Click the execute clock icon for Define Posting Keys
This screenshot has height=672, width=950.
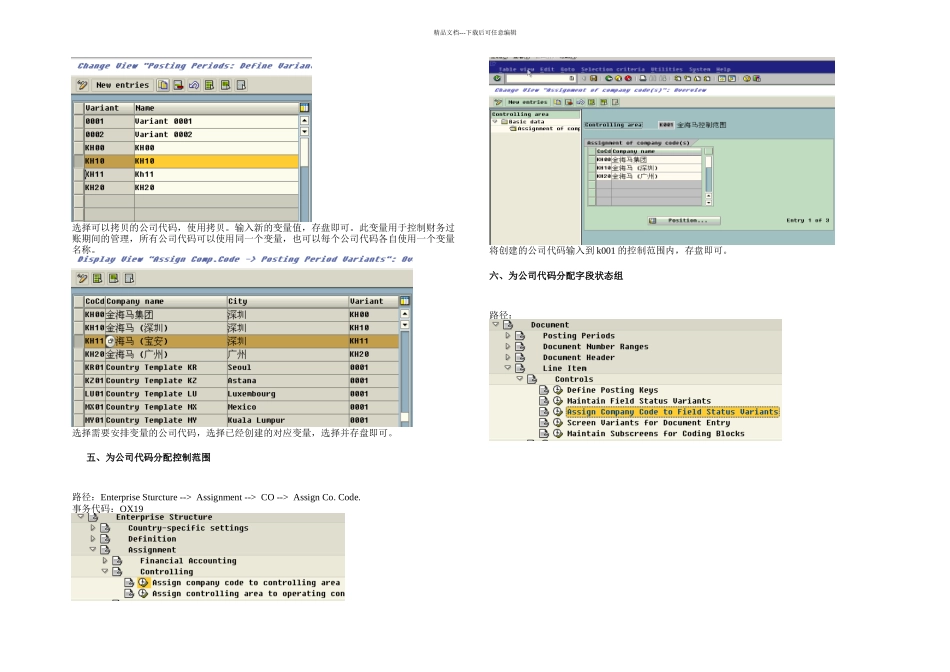coord(558,390)
